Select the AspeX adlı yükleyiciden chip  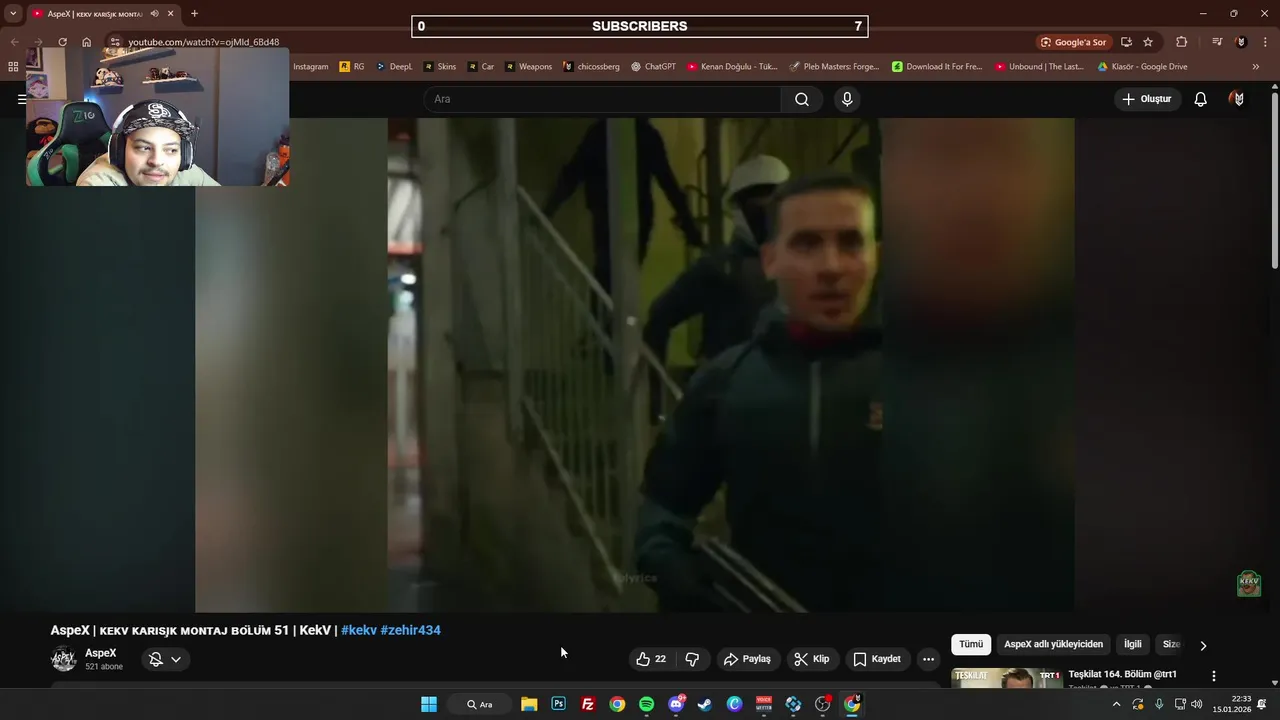(x=1053, y=644)
